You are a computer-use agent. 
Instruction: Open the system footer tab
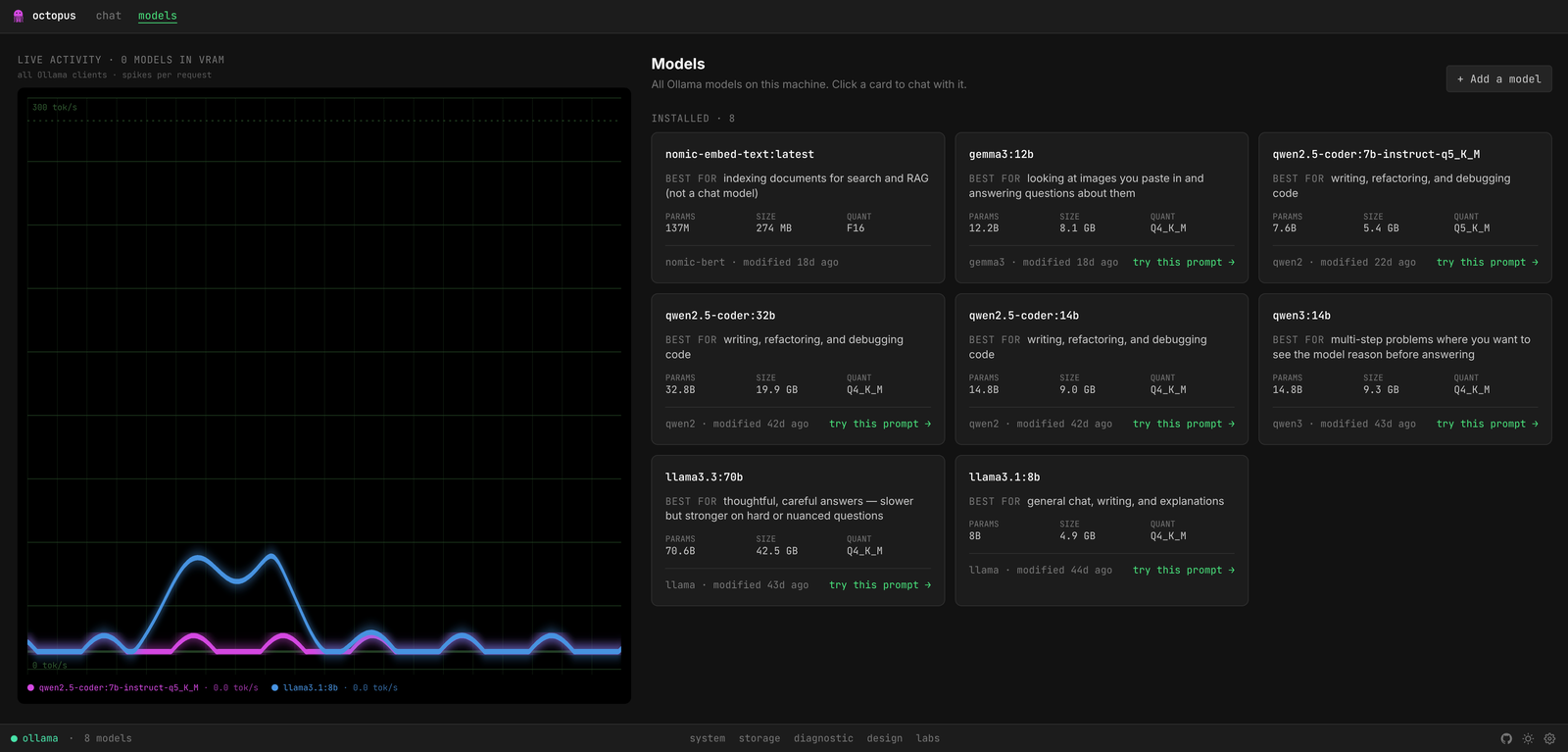click(708, 738)
